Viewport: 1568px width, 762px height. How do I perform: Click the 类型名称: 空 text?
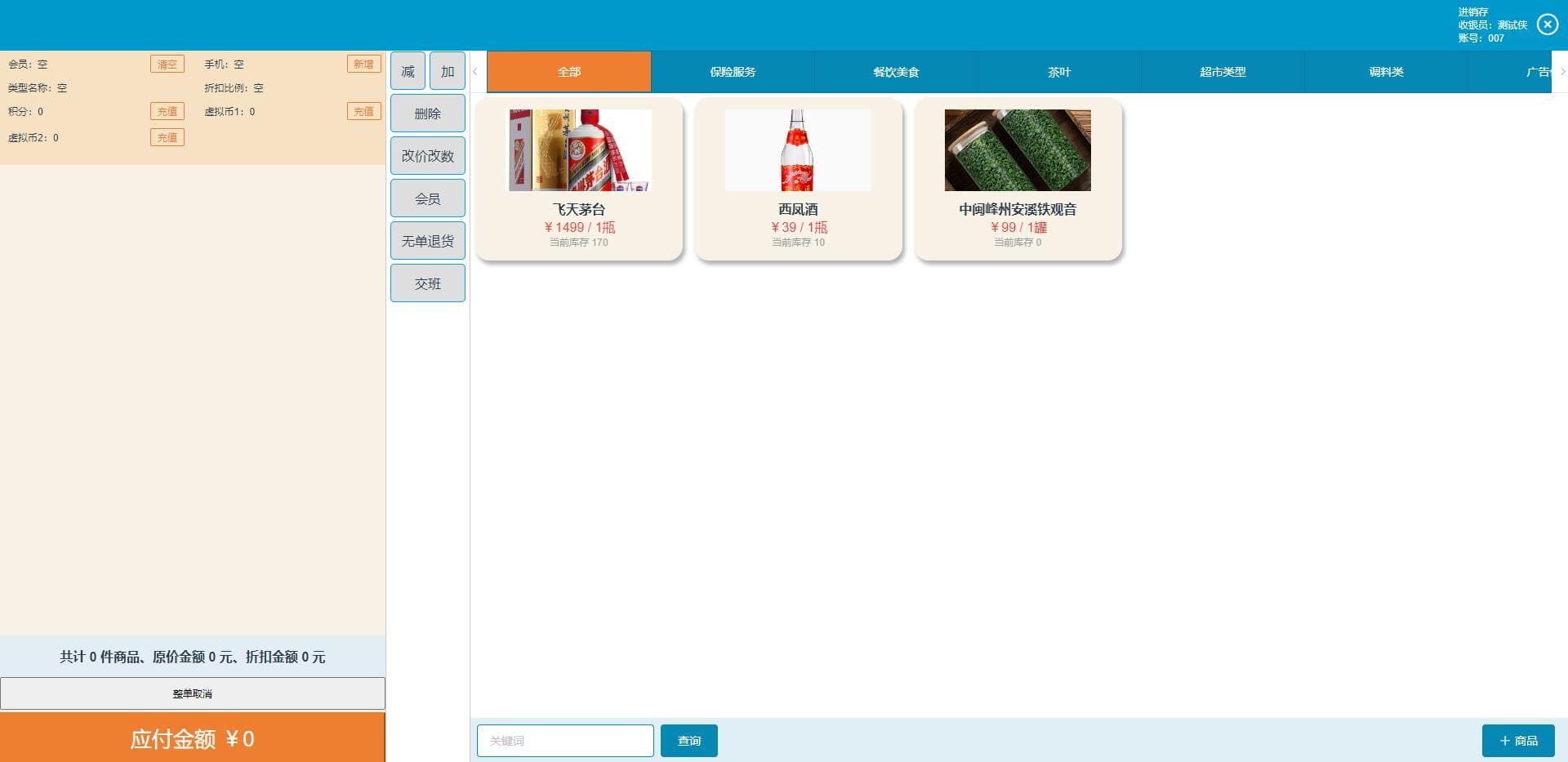coord(38,87)
